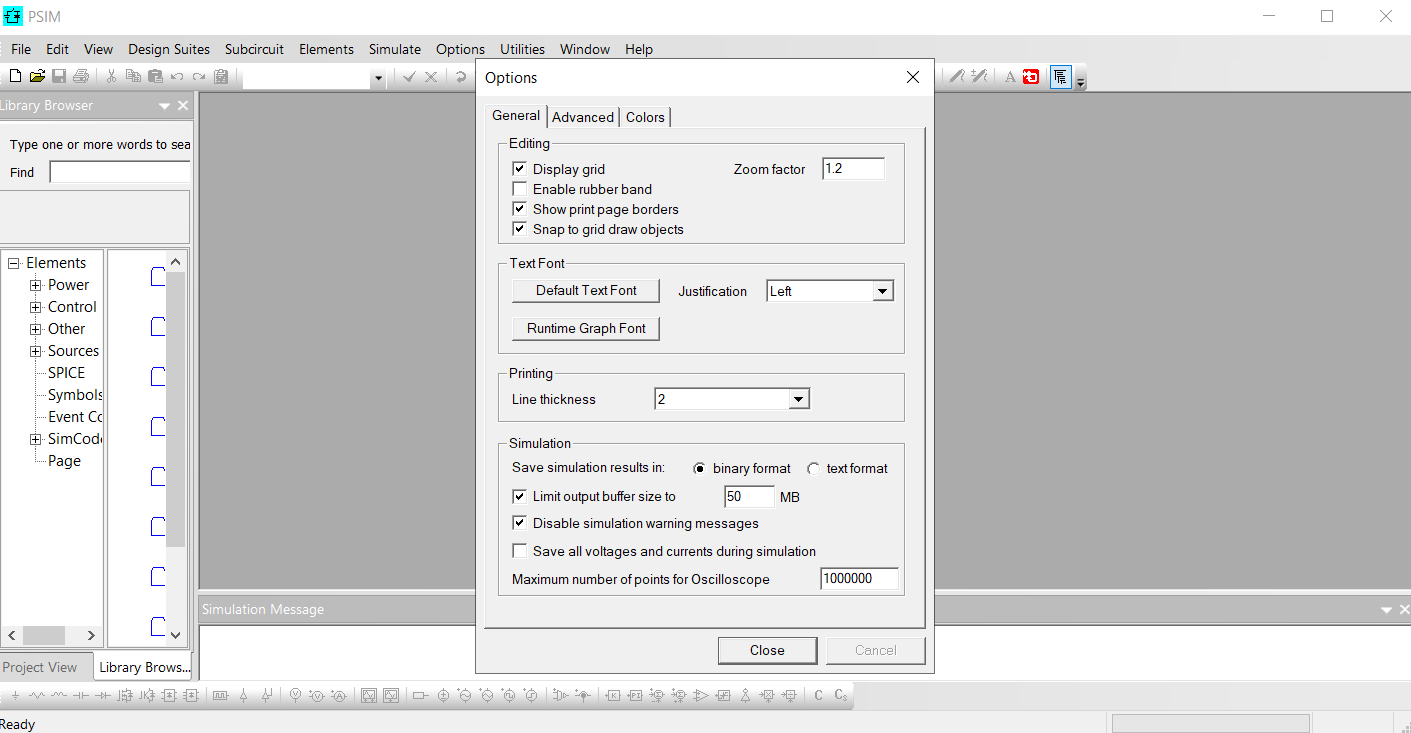Image resolution: width=1411 pixels, height=733 pixels.
Task: Open the Line thickness dropdown
Action: point(798,398)
